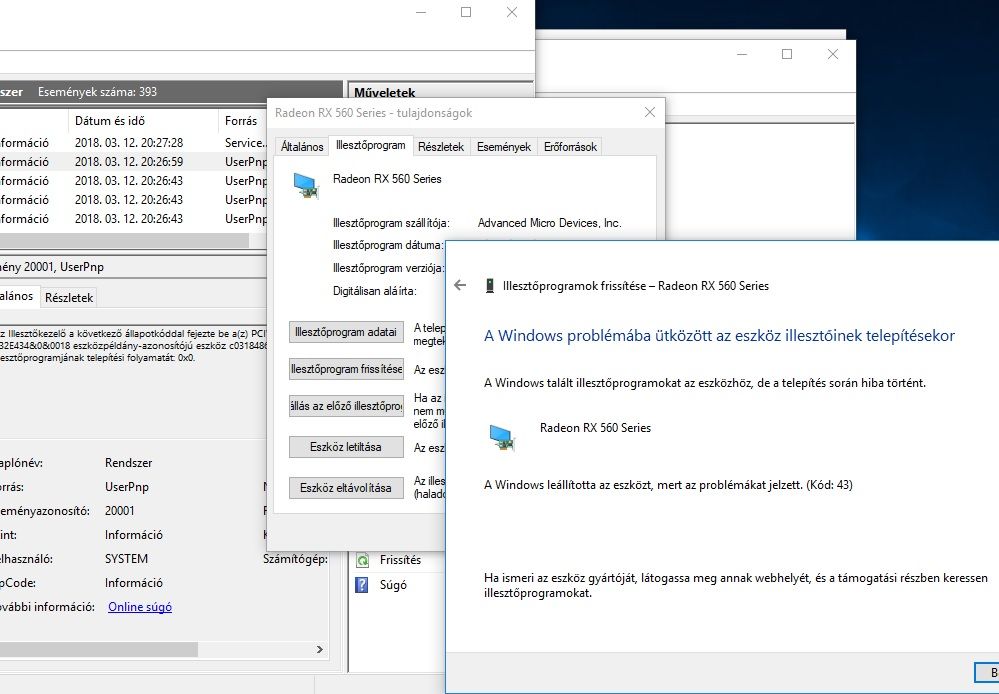Click Súgó in the actions pane
The width and height of the screenshot is (999, 694).
393,584
